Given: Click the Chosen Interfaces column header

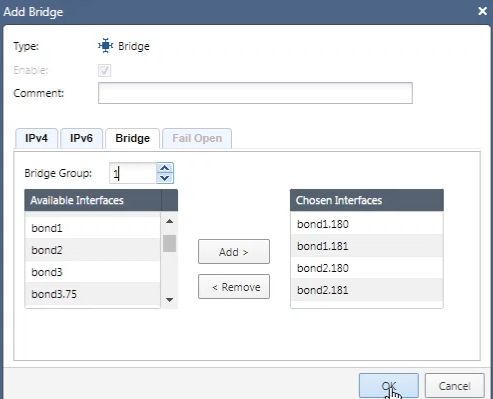Looking at the screenshot, I should click(367, 200).
